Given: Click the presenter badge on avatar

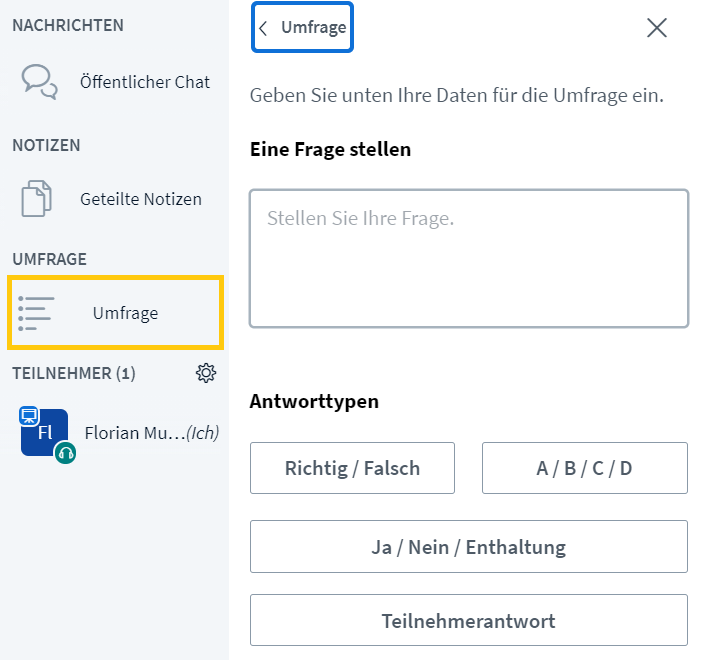Looking at the screenshot, I should click(x=29, y=416).
